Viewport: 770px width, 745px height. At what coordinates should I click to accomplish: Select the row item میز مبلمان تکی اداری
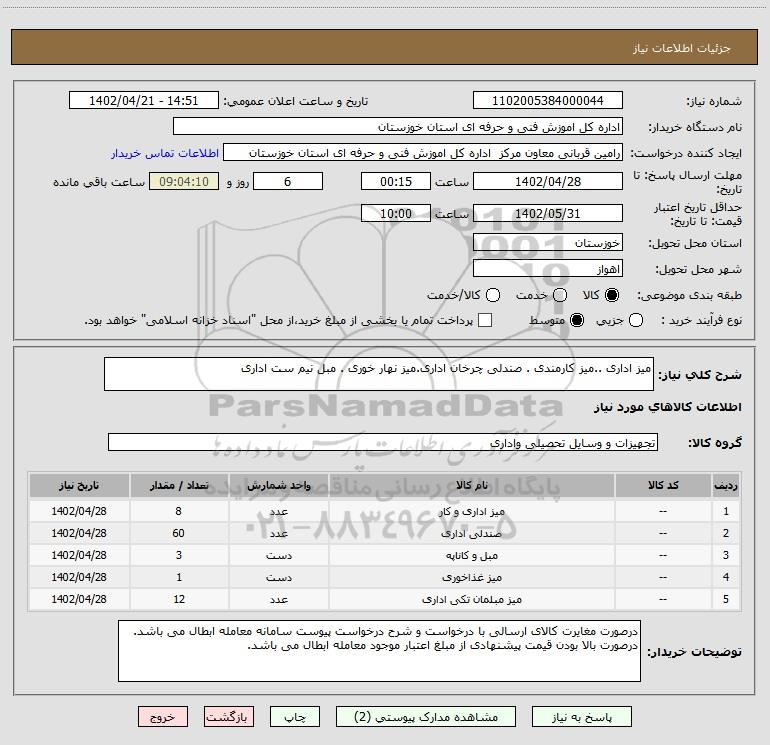tap(471, 600)
